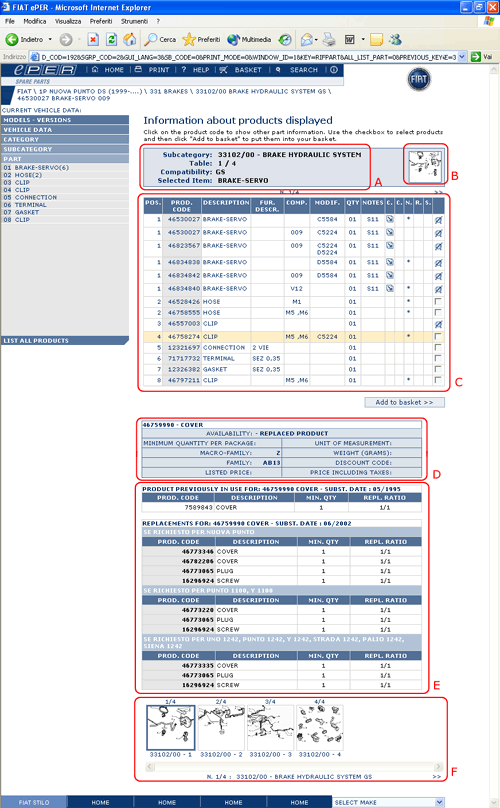The height and width of the screenshot is (808, 500).
Task: Stop page loading with red X icon
Action: [93, 40]
